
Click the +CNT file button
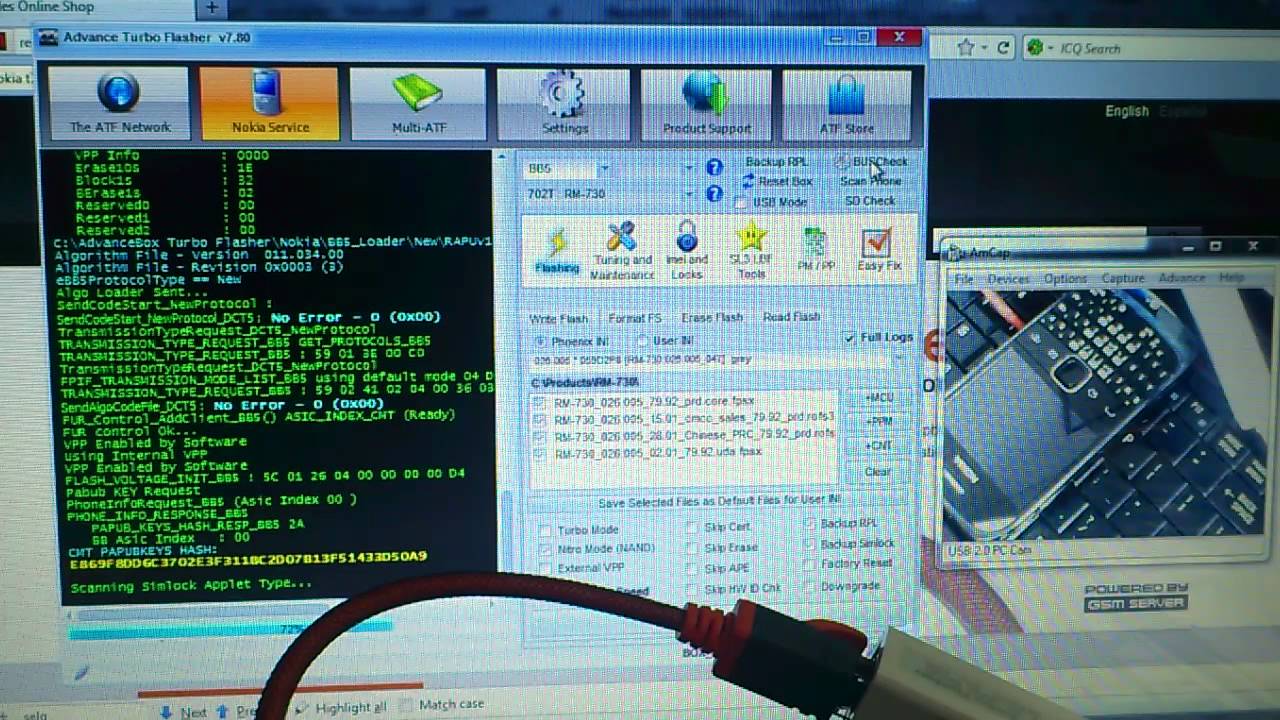(x=877, y=445)
